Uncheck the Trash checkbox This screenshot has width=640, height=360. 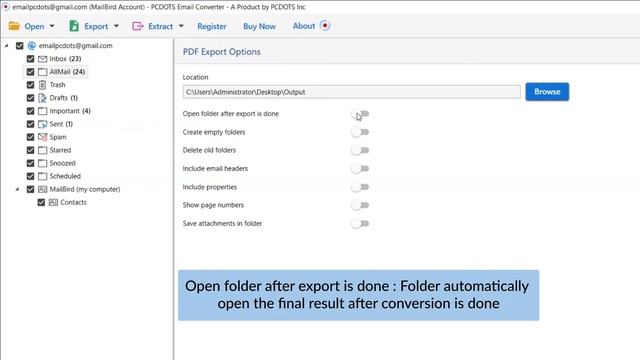coord(31,85)
